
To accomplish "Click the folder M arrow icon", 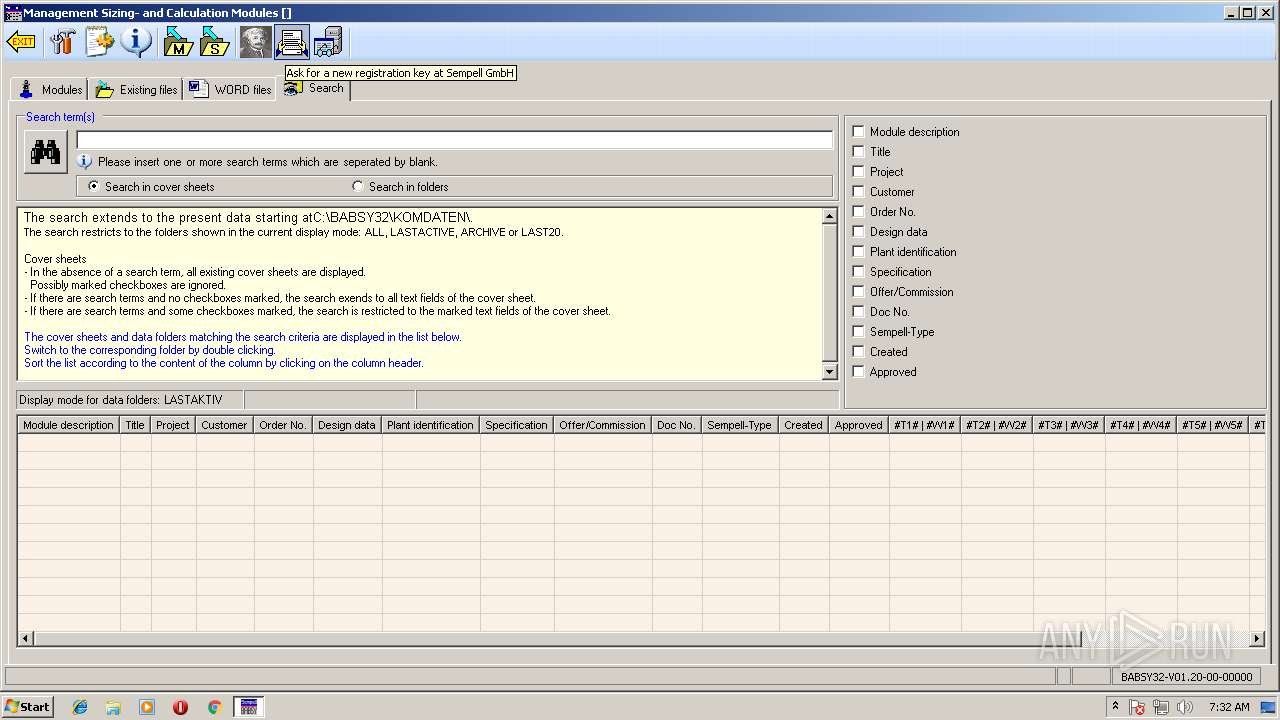I will pyautogui.click(x=178, y=42).
